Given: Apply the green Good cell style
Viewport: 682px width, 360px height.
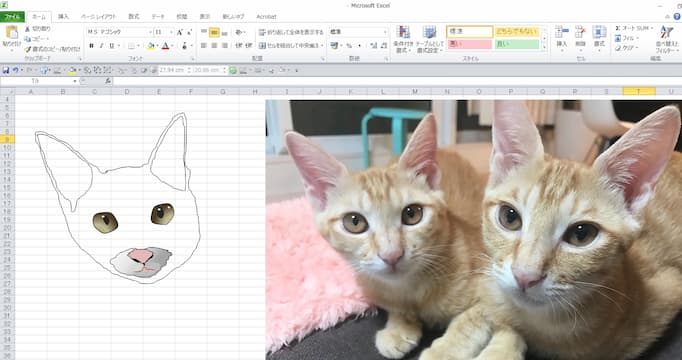Looking at the screenshot, I should pos(517,44).
